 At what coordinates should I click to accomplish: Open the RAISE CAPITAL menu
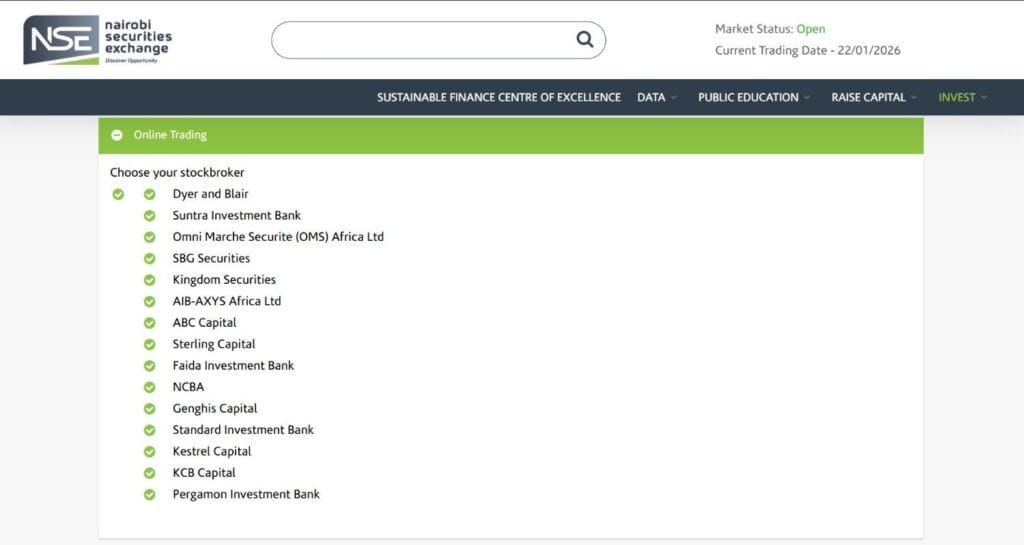click(x=869, y=97)
